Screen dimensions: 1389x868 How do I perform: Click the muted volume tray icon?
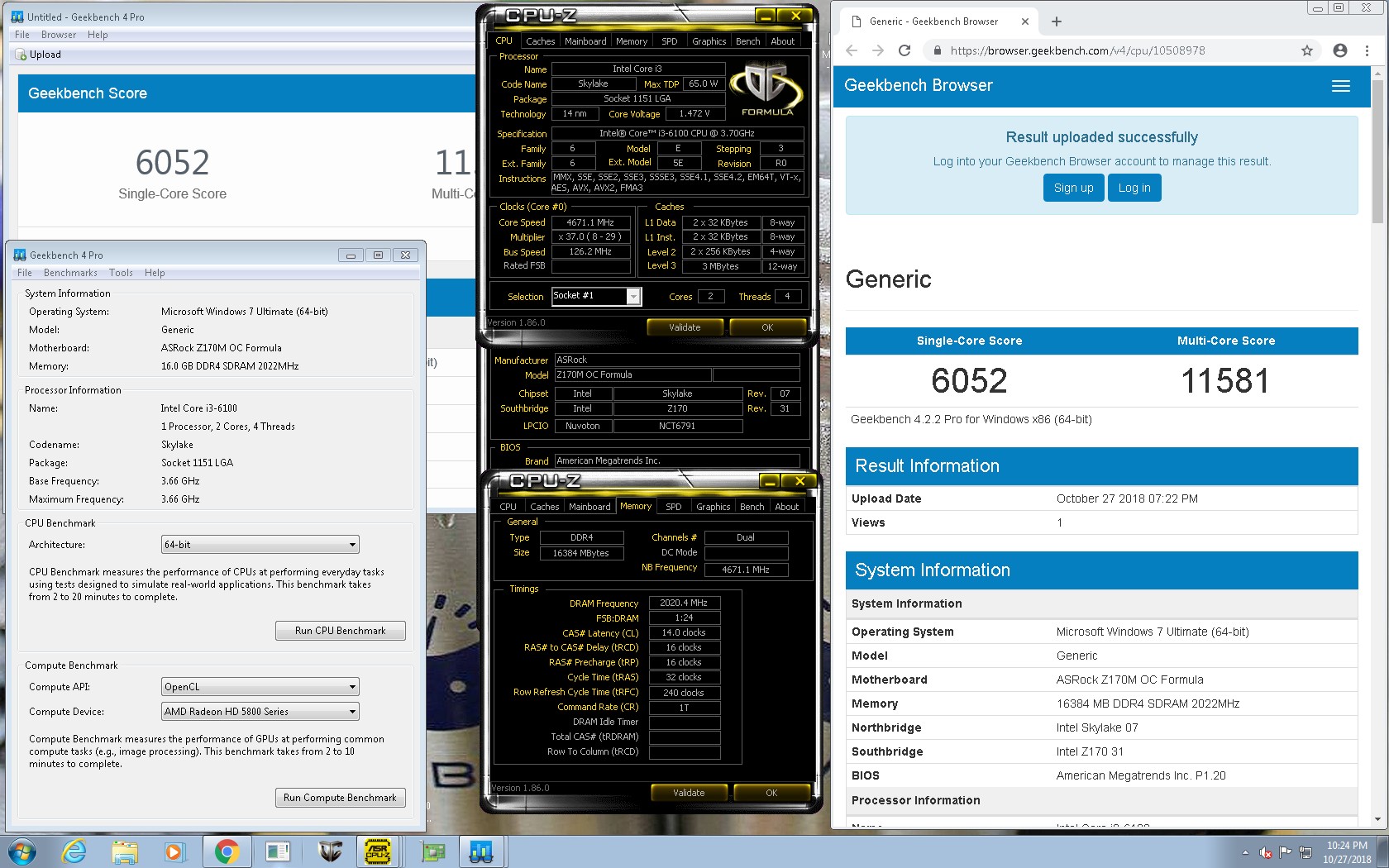click(x=1266, y=852)
